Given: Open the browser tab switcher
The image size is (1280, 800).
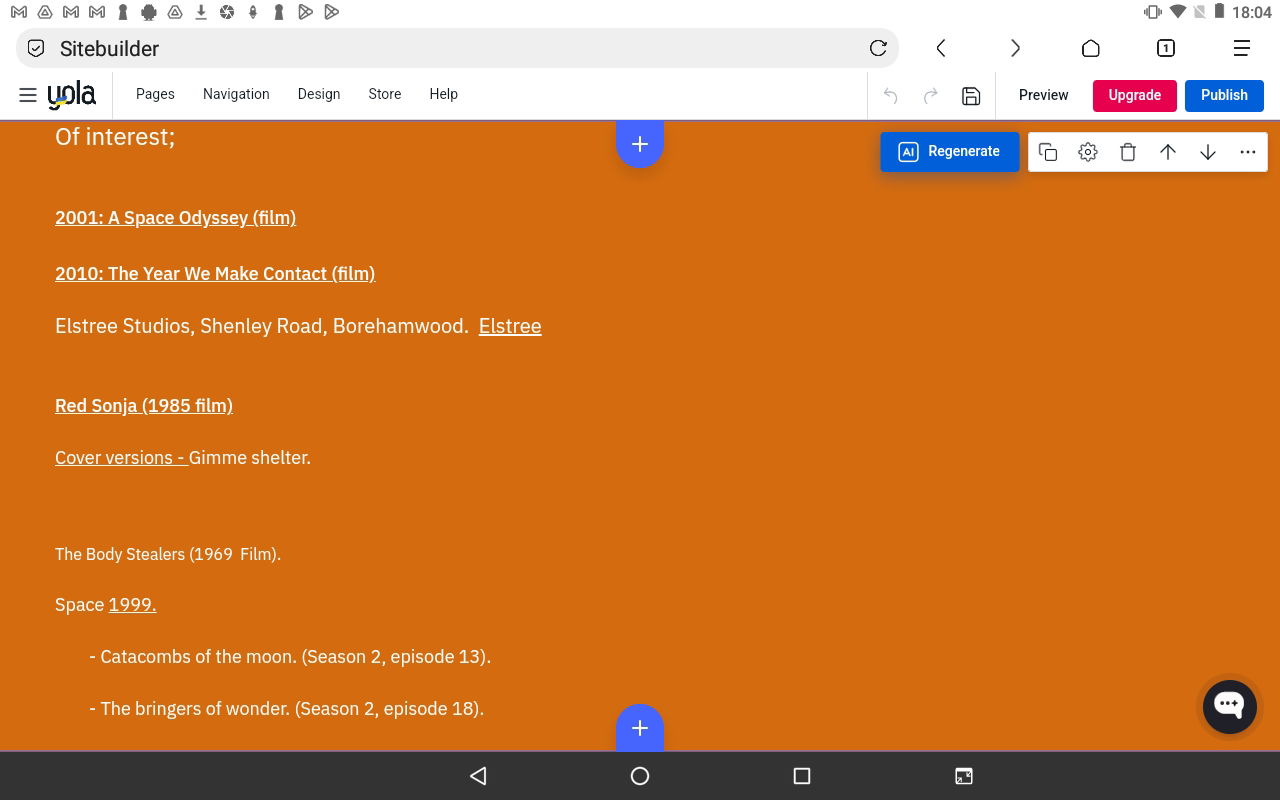Looking at the screenshot, I should (x=1166, y=48).
